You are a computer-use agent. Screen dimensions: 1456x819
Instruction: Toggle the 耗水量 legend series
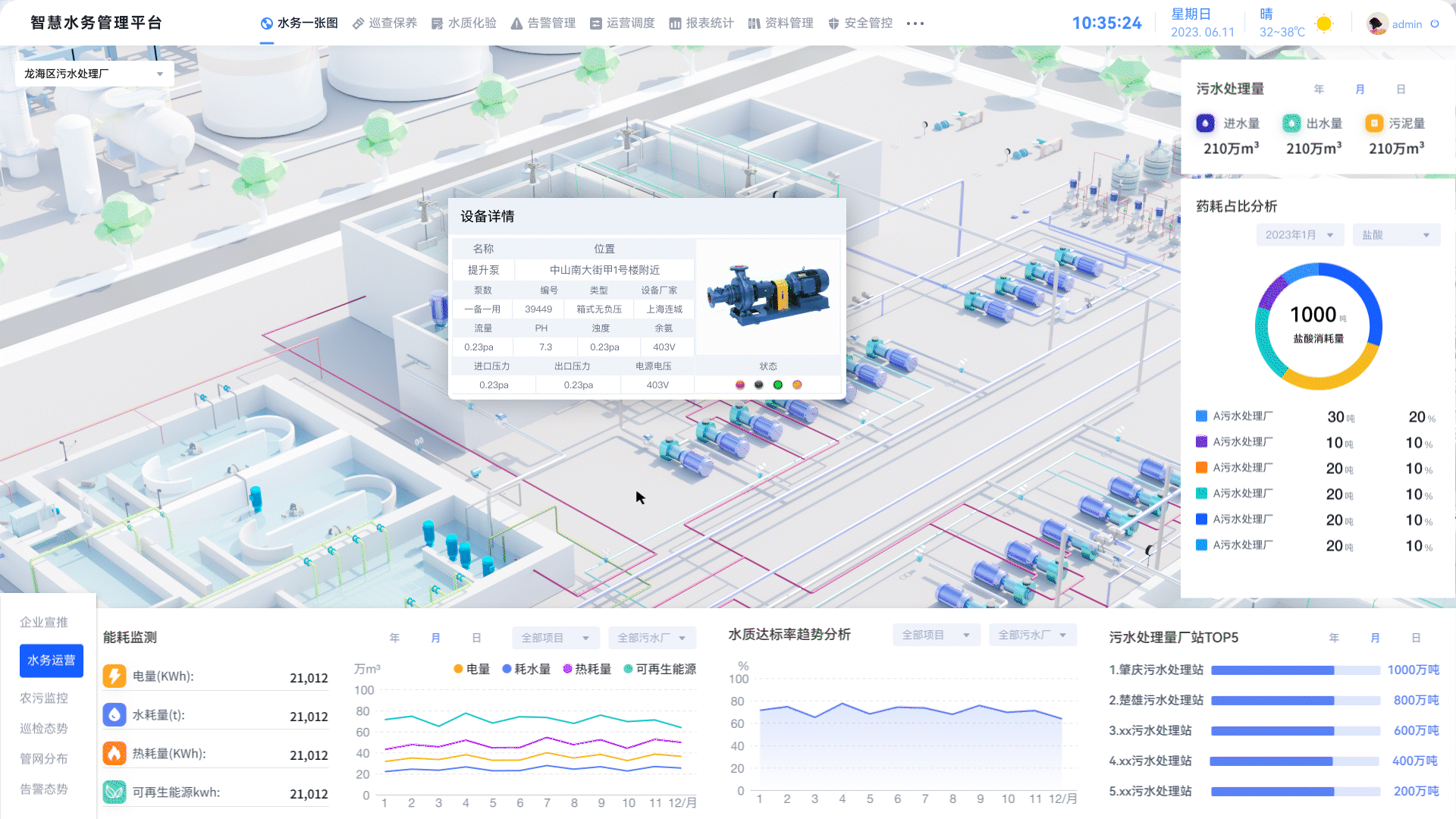526,669
